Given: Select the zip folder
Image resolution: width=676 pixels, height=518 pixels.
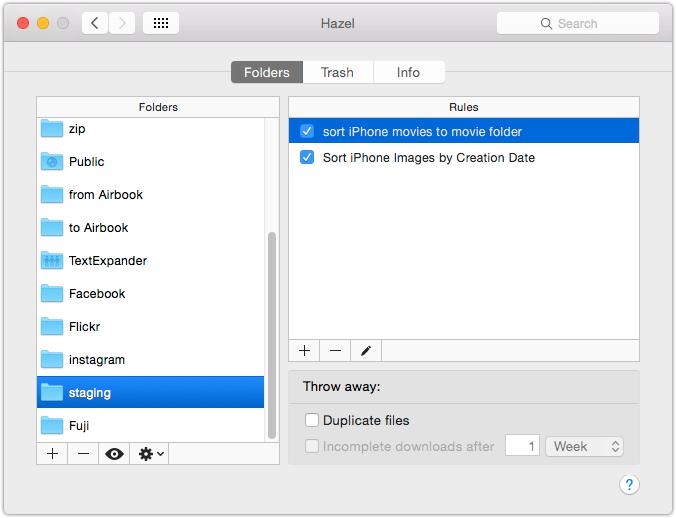Looking at the screenshot, I should pos(150,128).
